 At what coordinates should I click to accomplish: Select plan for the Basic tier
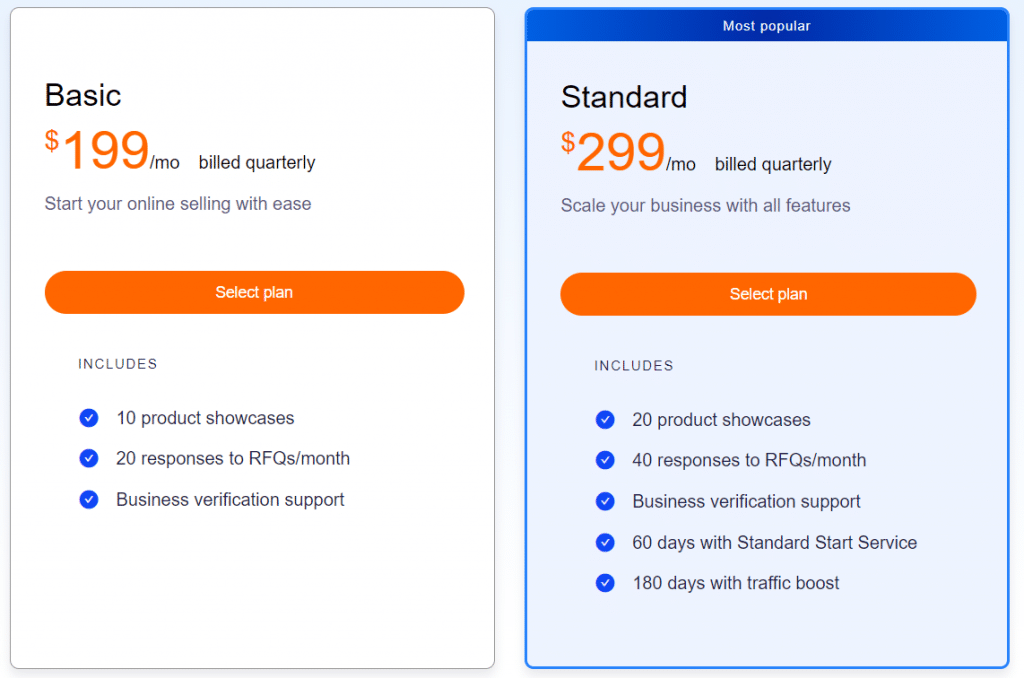pos(254,292)
